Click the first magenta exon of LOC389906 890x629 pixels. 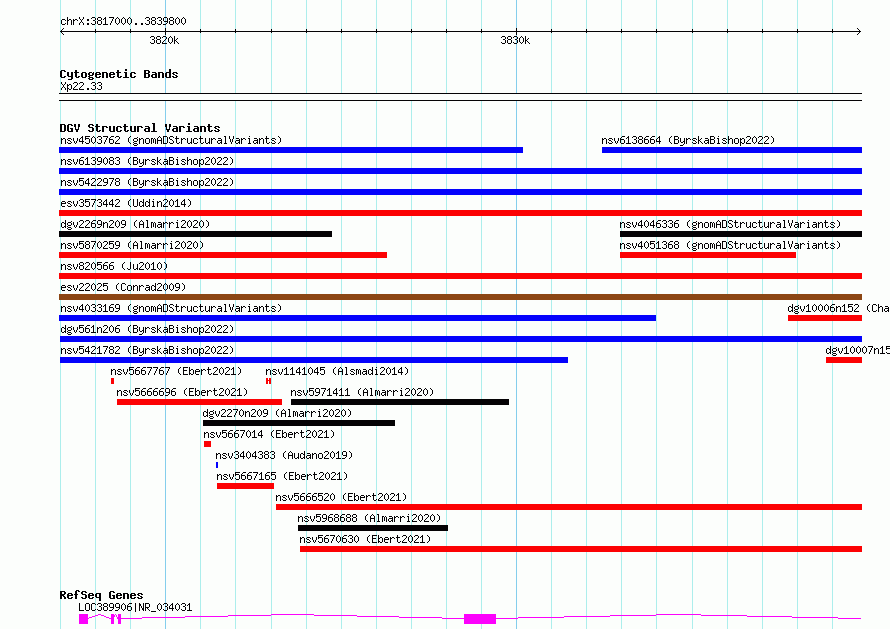83,619
